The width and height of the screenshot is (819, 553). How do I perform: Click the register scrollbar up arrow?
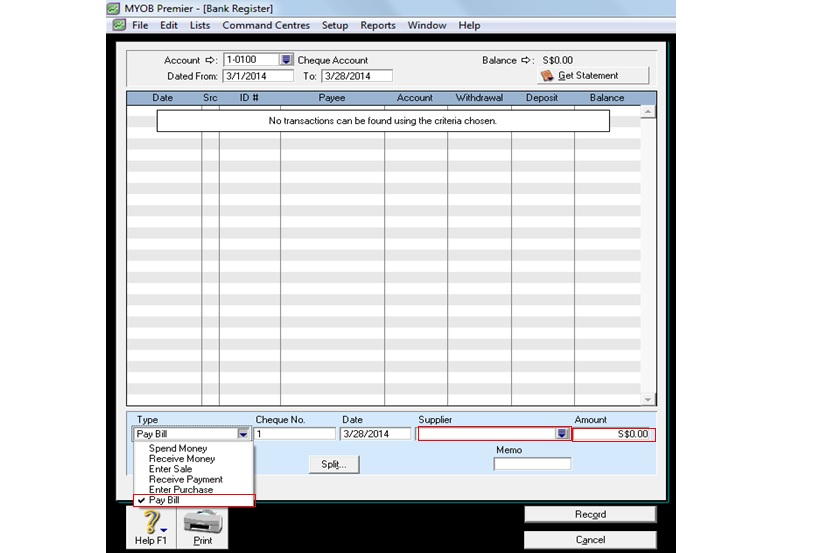pos(648,112)
